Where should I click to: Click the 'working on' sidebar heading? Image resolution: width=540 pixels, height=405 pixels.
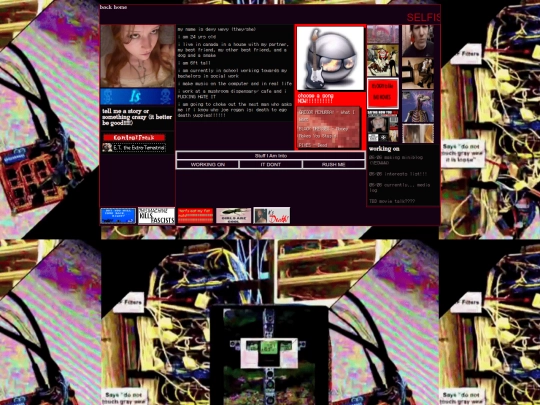pyautogui.click(x=384, y=149)
